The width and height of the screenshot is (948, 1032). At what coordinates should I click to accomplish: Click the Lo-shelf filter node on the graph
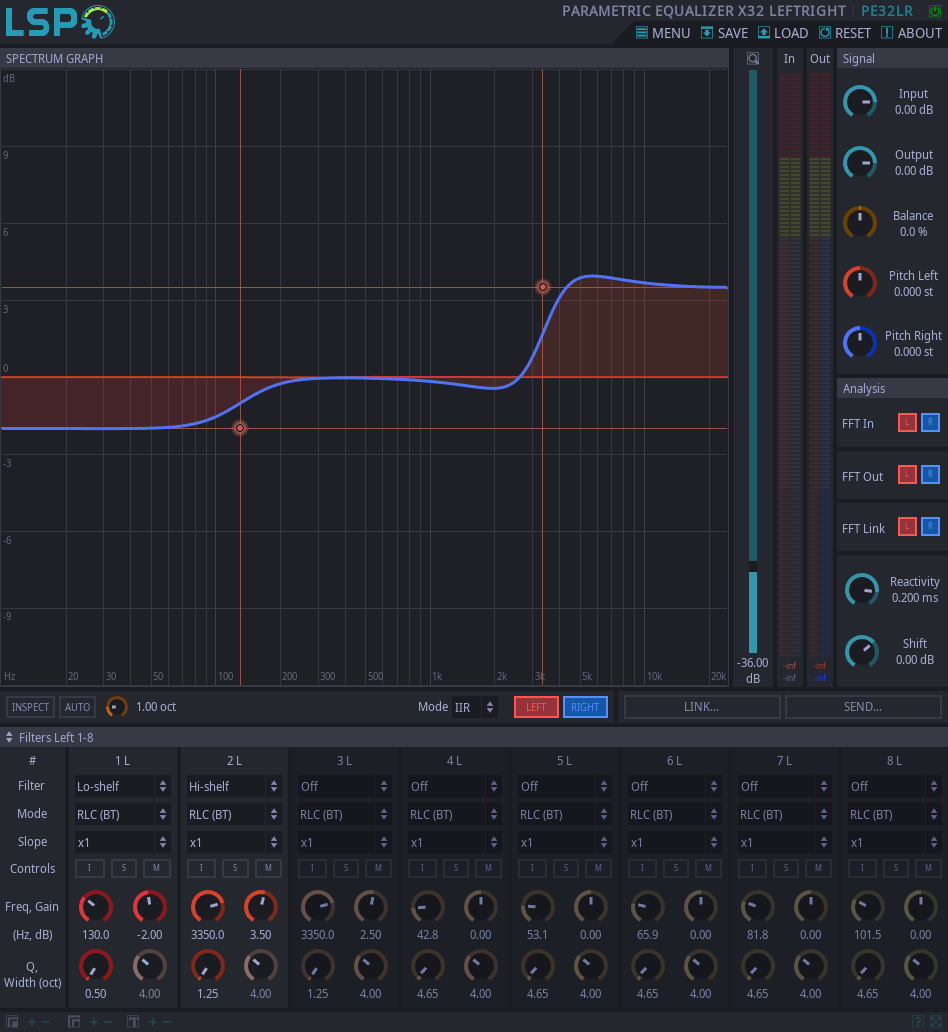(240, 428)
